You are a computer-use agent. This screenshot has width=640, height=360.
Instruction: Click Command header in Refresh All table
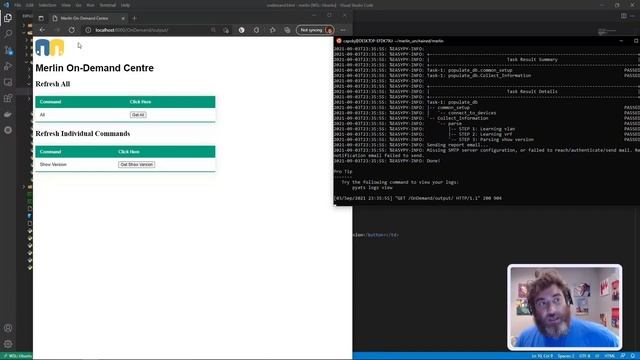coord(50,102)
